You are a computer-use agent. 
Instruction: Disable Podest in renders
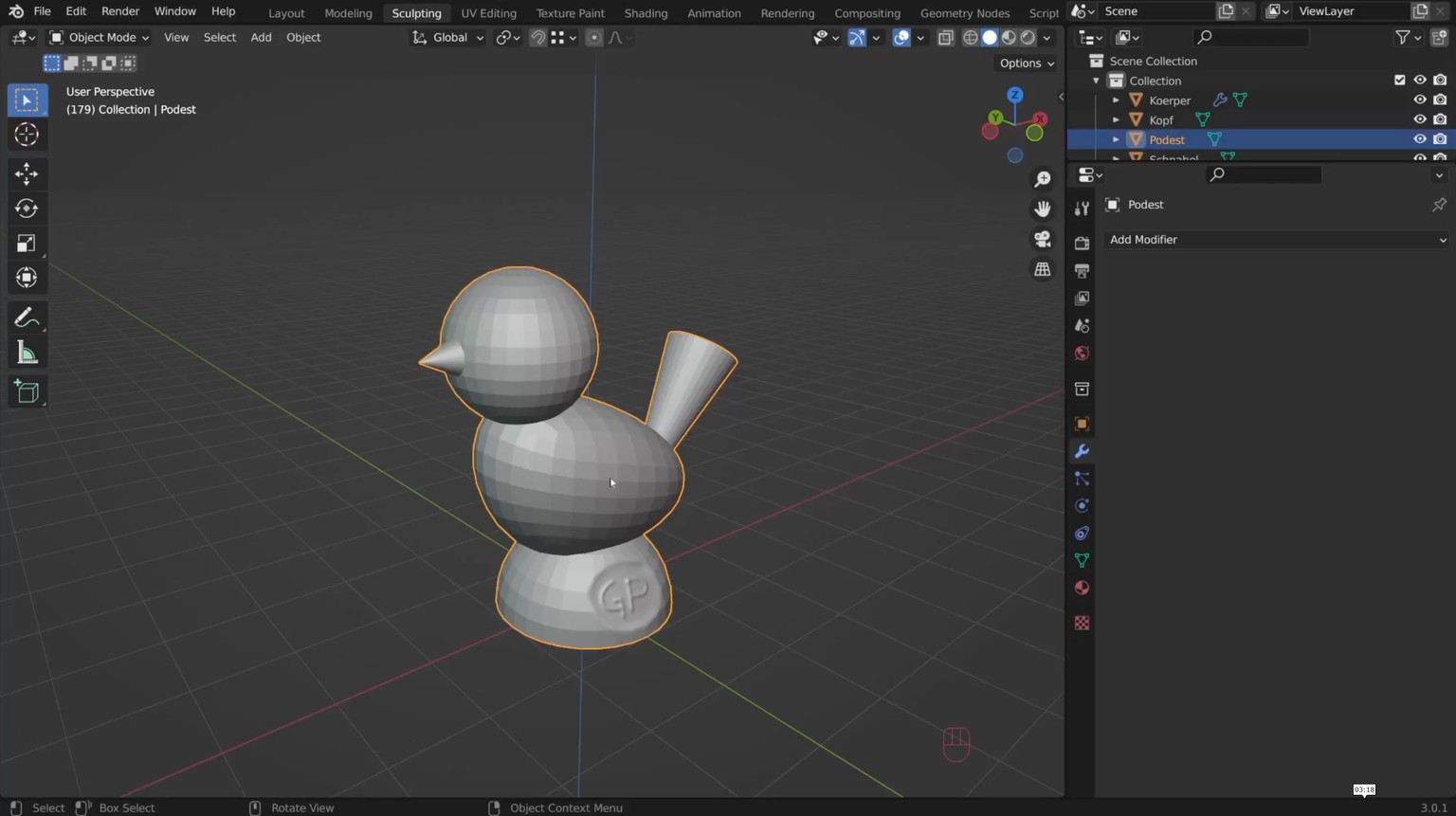tap(1440, 139)
